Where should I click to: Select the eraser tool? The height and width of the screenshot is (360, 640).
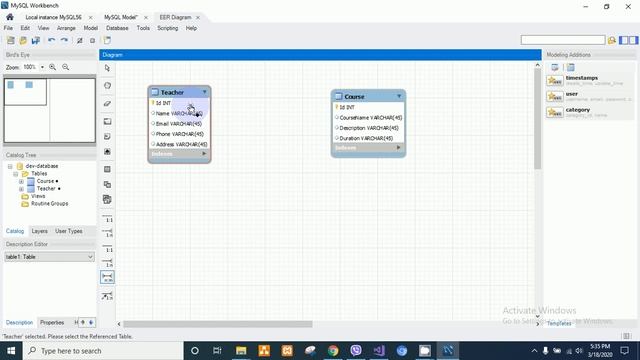point(107,104)
